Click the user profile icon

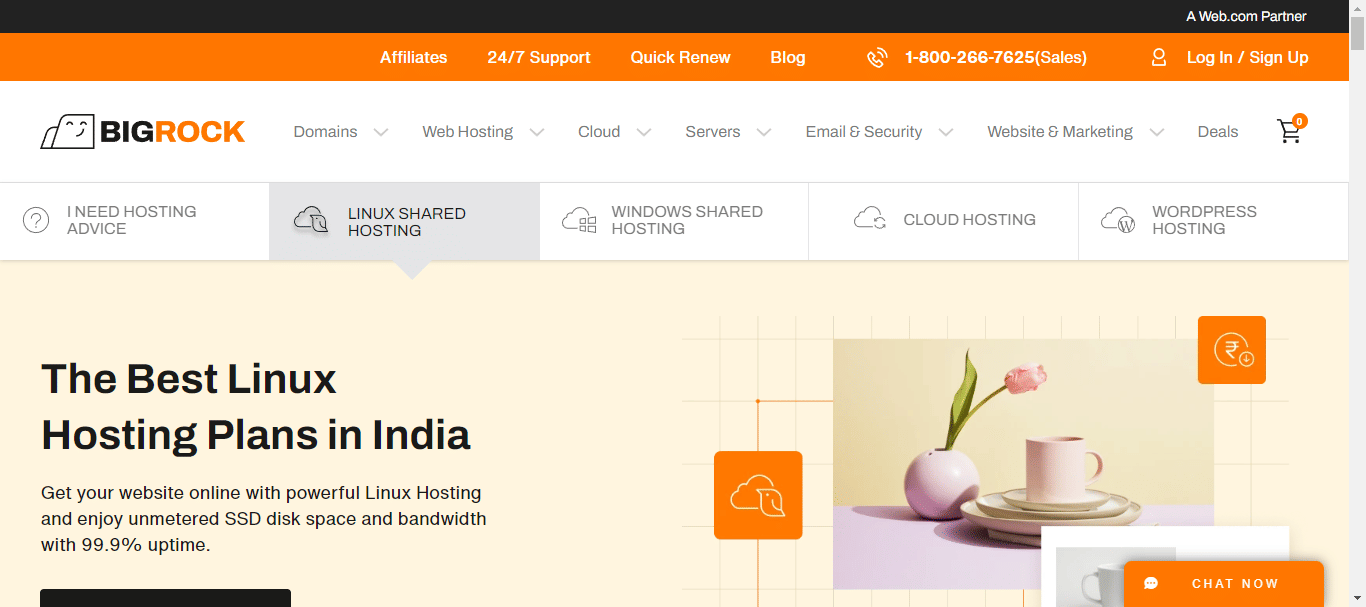[x=1159, y=57]
